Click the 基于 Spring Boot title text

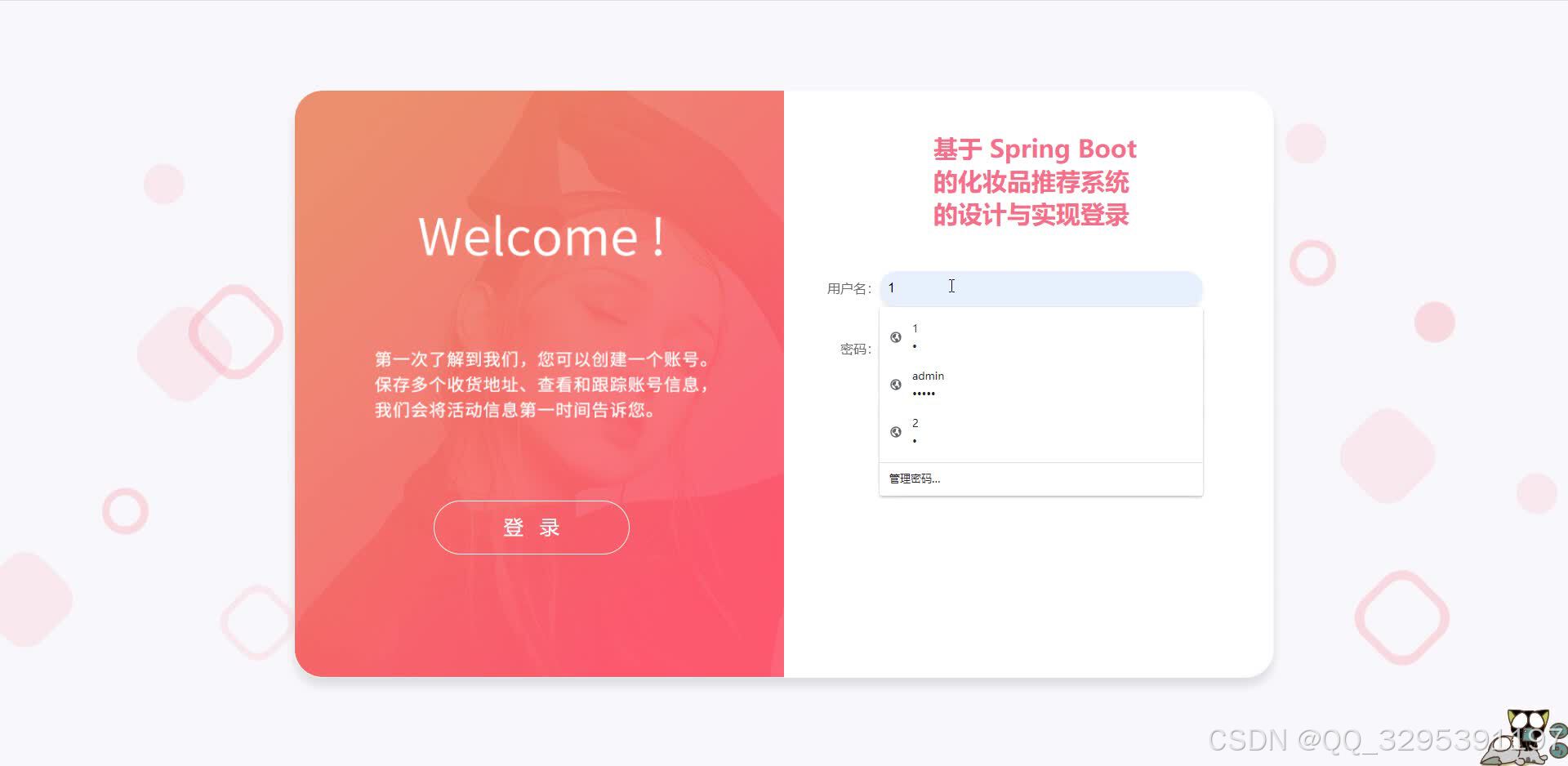(1035, 149)
